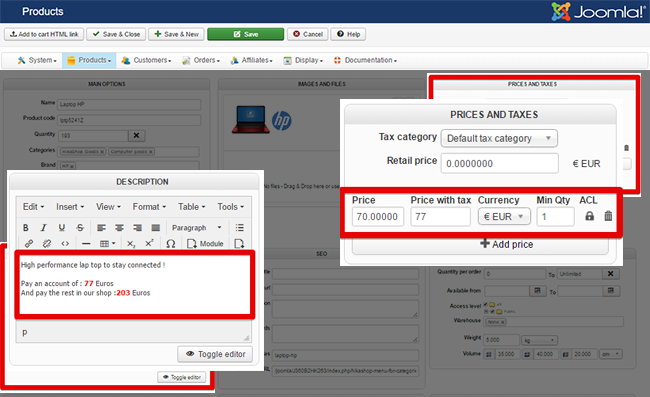This screenshot has height=397, width=650.
Task: Apply subscript formatting
Action: [x=131, y=243]
